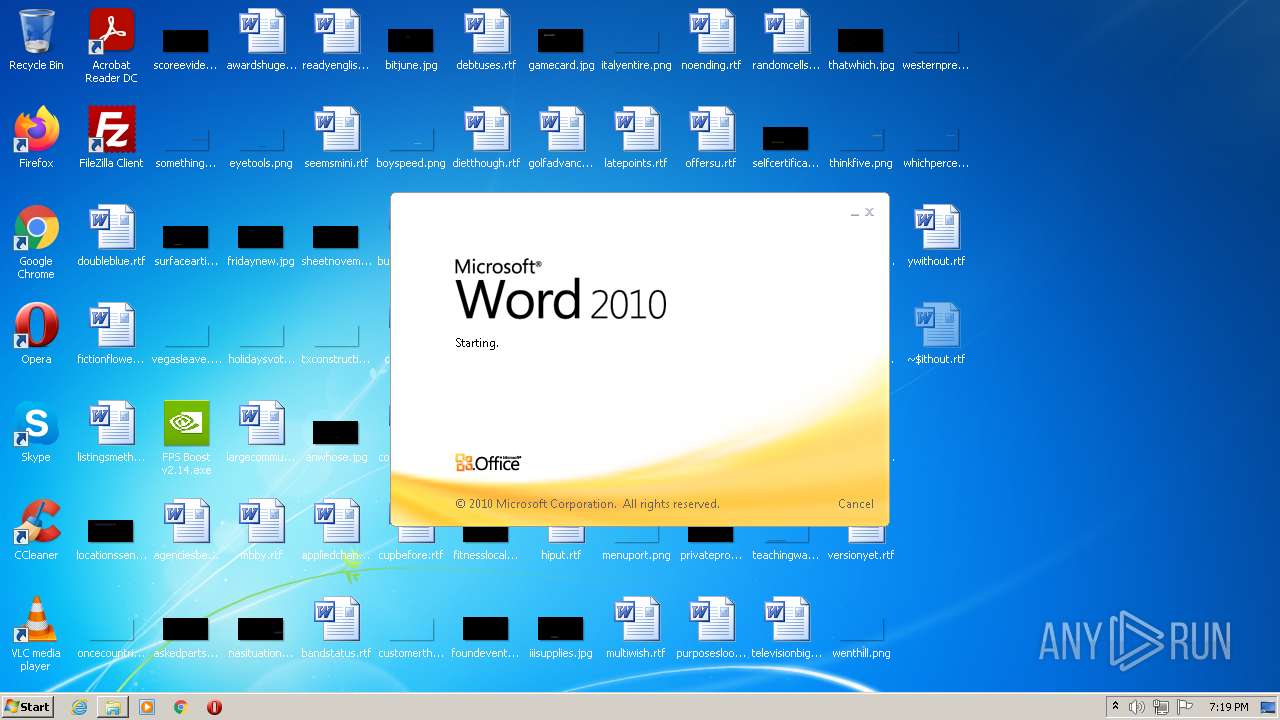Select latepoints.rtf document icon
1280x720 pixels.
(636, 130)
